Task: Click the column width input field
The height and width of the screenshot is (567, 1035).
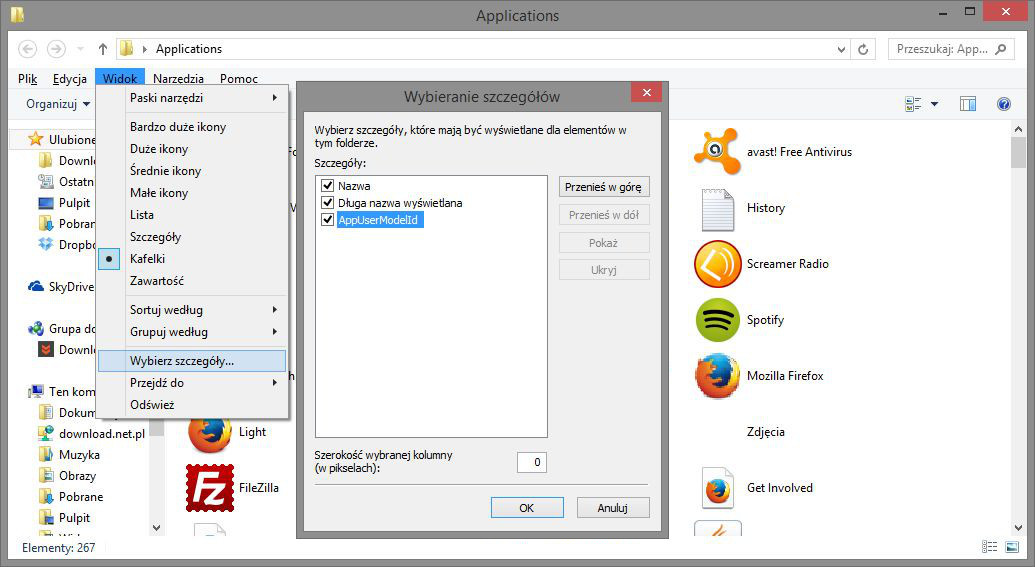Action: [x=531, y=462]
